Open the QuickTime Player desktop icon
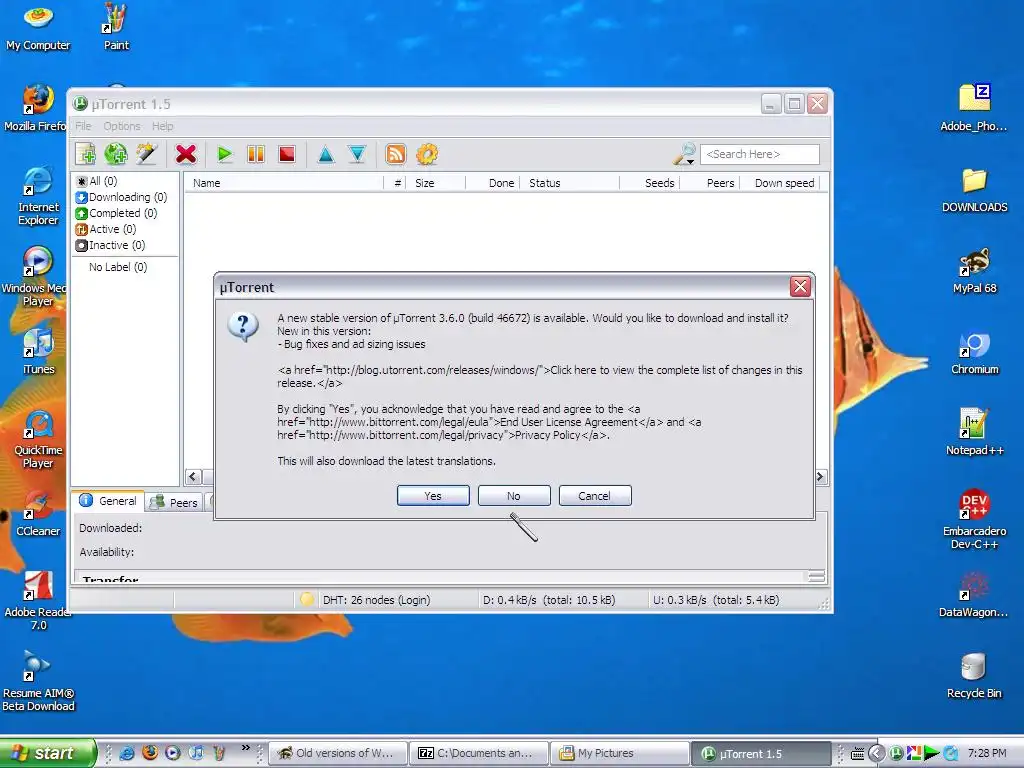The height and width of the screenshot is (768, 1024). (38, 439)
